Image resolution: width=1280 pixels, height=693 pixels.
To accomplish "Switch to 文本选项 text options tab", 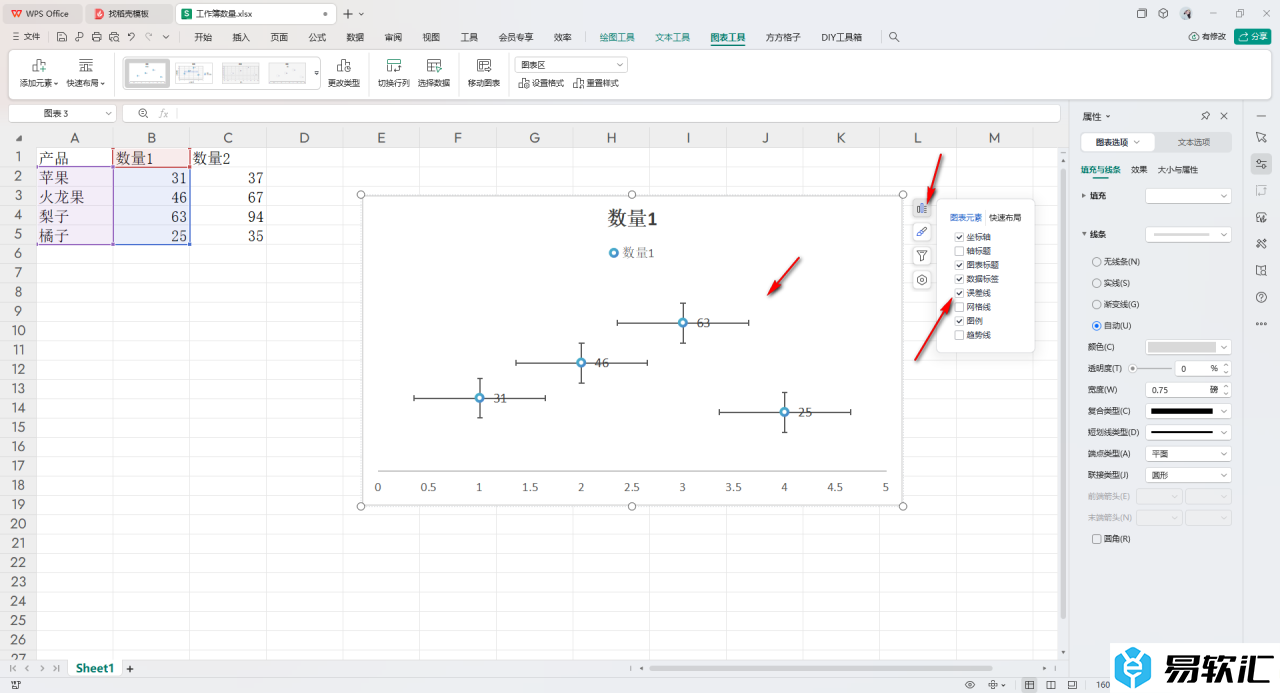I will tap(1194, 142).
